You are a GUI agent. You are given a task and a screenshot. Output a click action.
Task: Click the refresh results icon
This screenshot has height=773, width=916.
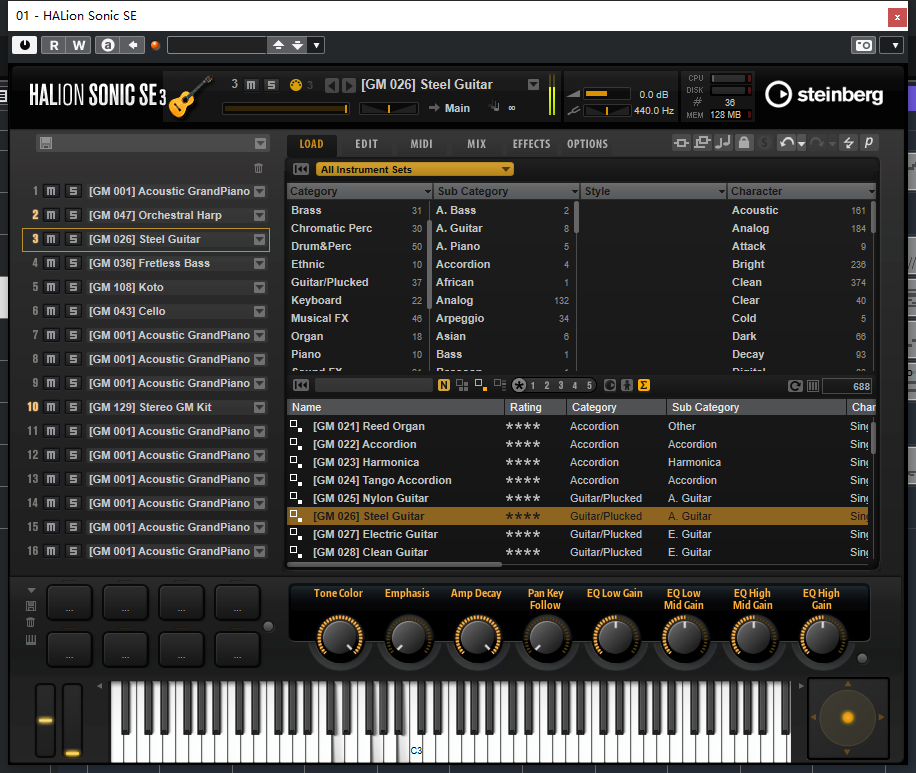tap(794, 386)
